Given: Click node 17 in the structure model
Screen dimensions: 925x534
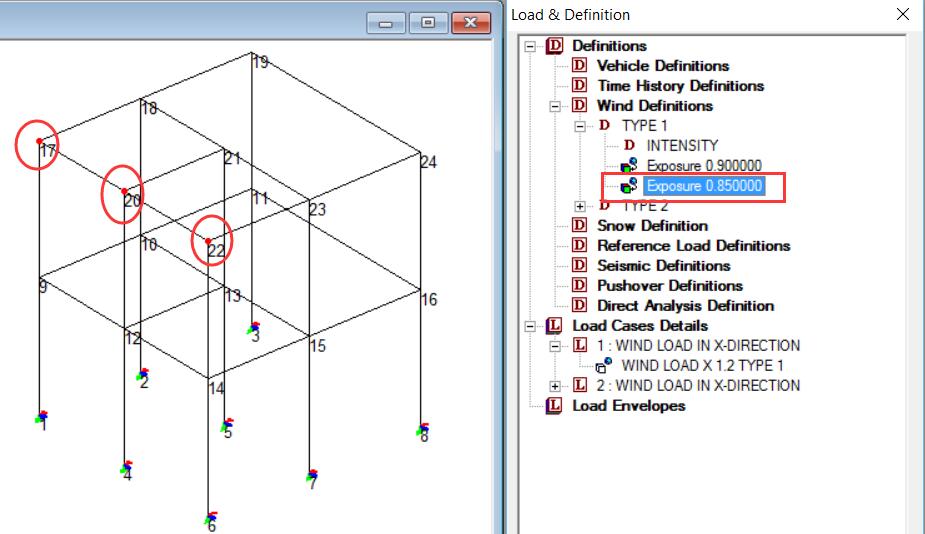Looking at the screenshot, I should point(39,141).
